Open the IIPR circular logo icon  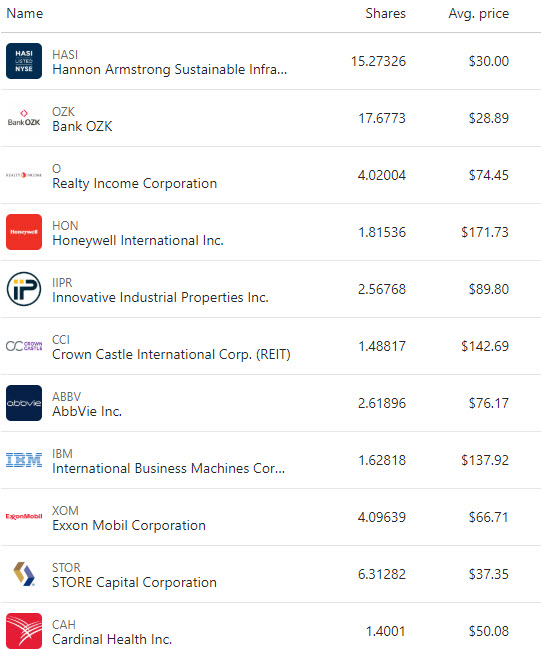[24, 289]
